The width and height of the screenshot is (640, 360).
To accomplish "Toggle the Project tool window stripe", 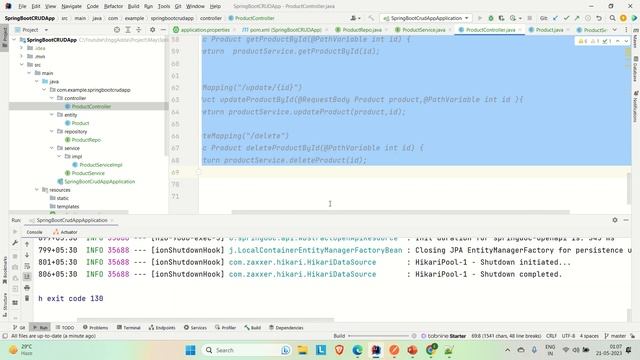I will (x=4, y=37).
